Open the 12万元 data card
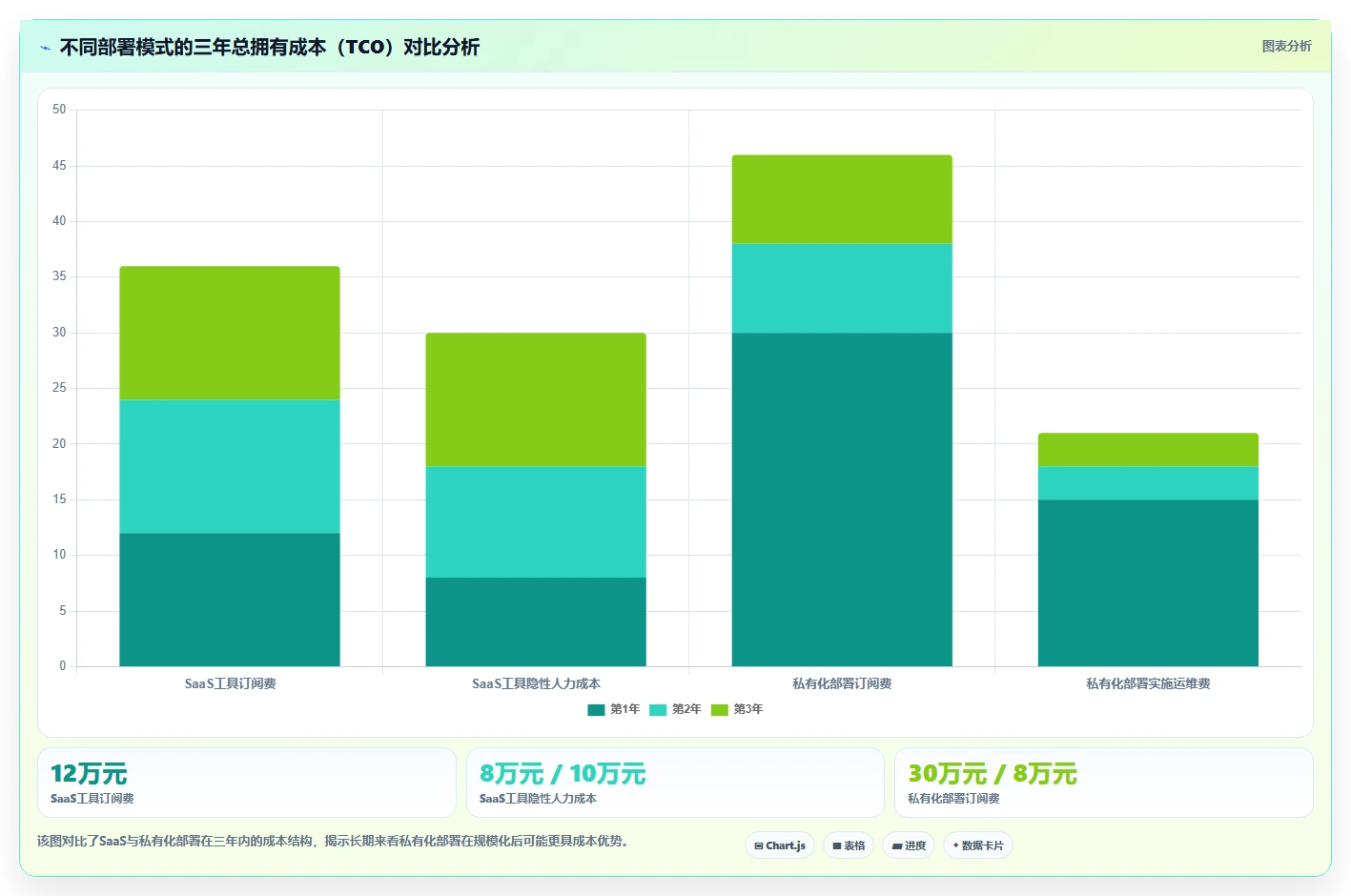 pos(247,783)
